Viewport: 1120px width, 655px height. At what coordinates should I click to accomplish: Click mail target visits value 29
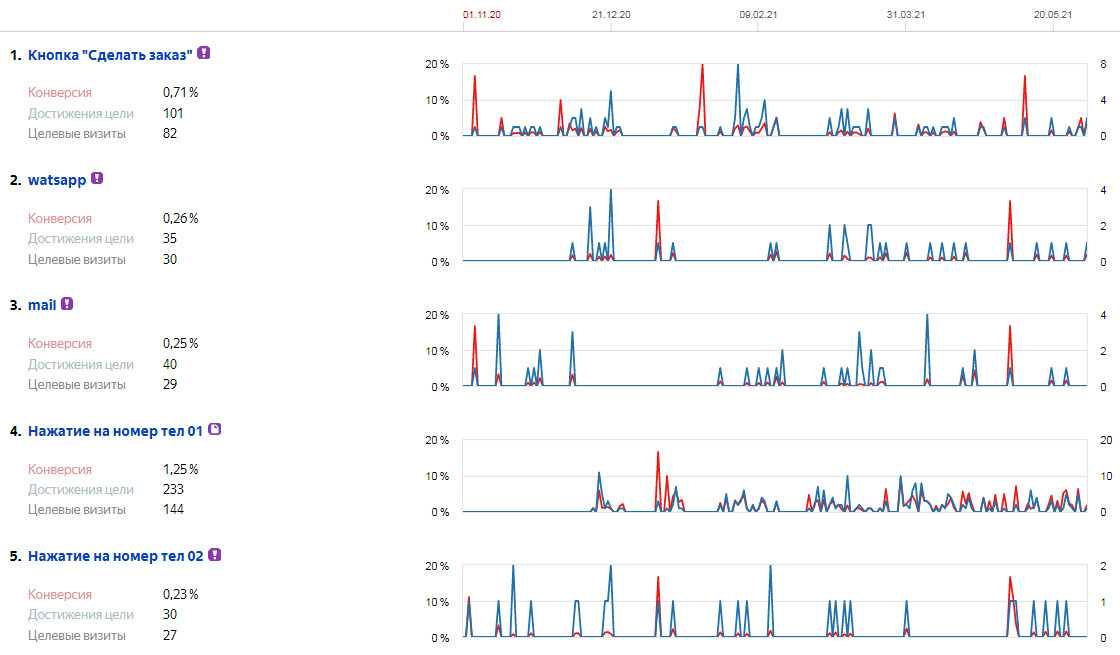170,384
